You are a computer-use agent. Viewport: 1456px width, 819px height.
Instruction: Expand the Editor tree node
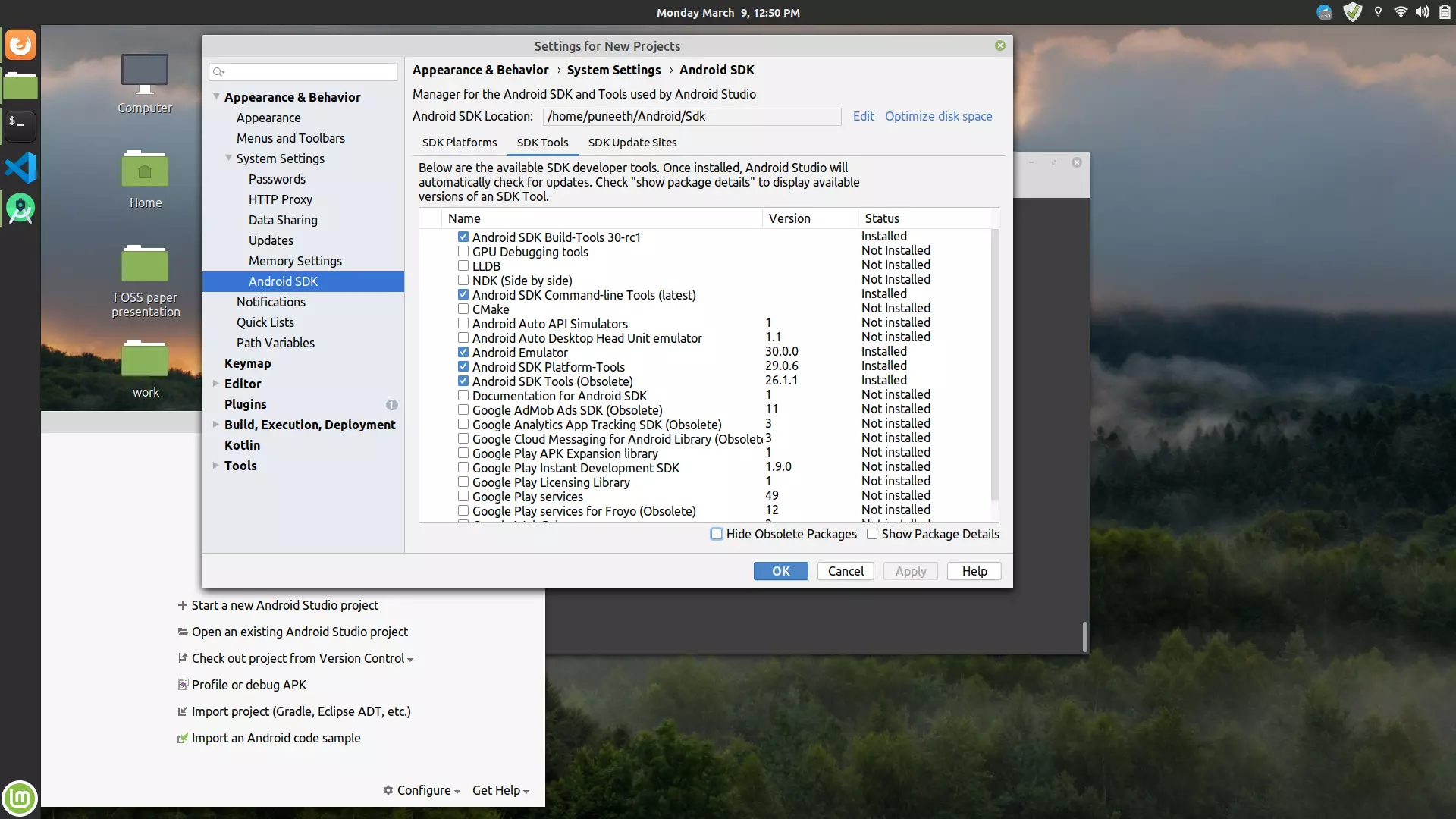(x=216, y=384)
